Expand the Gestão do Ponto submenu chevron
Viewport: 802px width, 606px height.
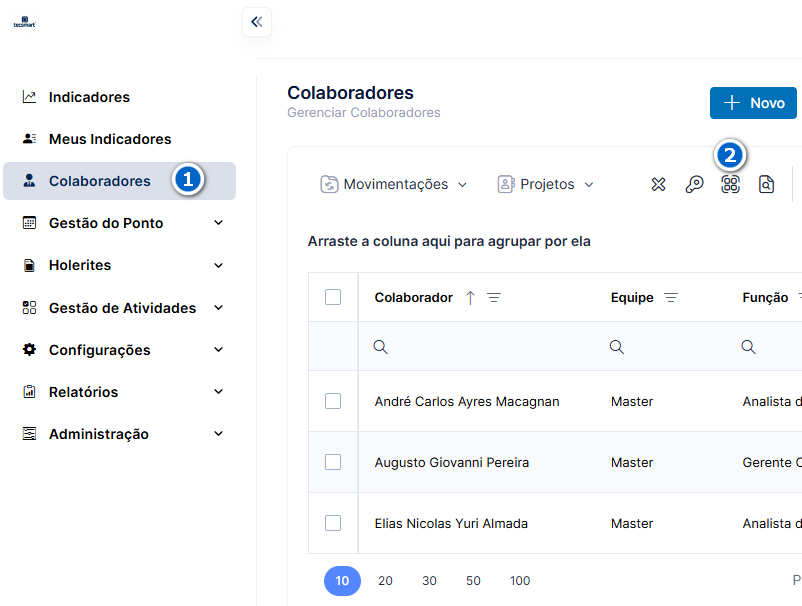[218, 222]
